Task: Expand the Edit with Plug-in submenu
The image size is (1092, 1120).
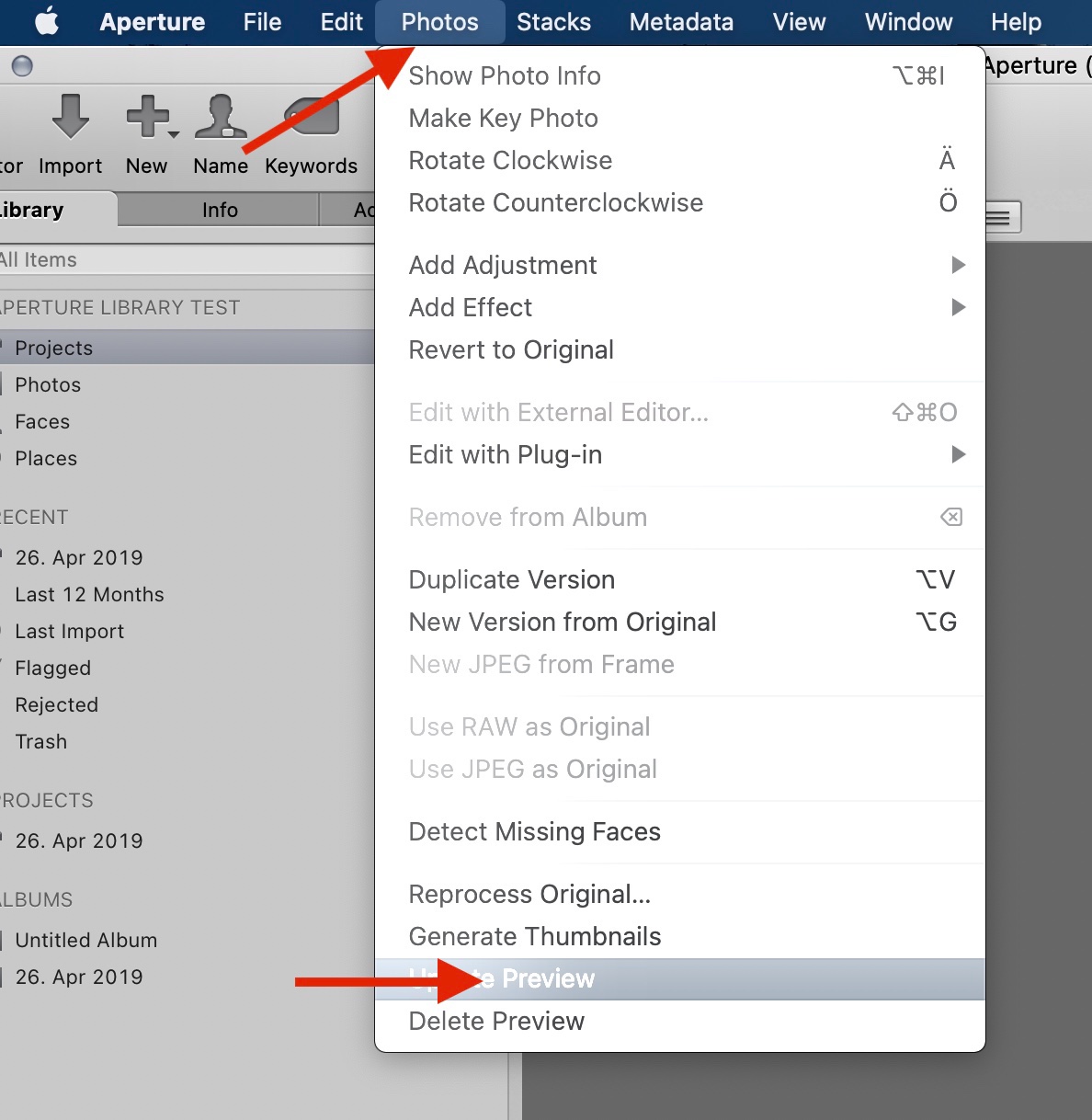Action: click(x=680, y=454)
